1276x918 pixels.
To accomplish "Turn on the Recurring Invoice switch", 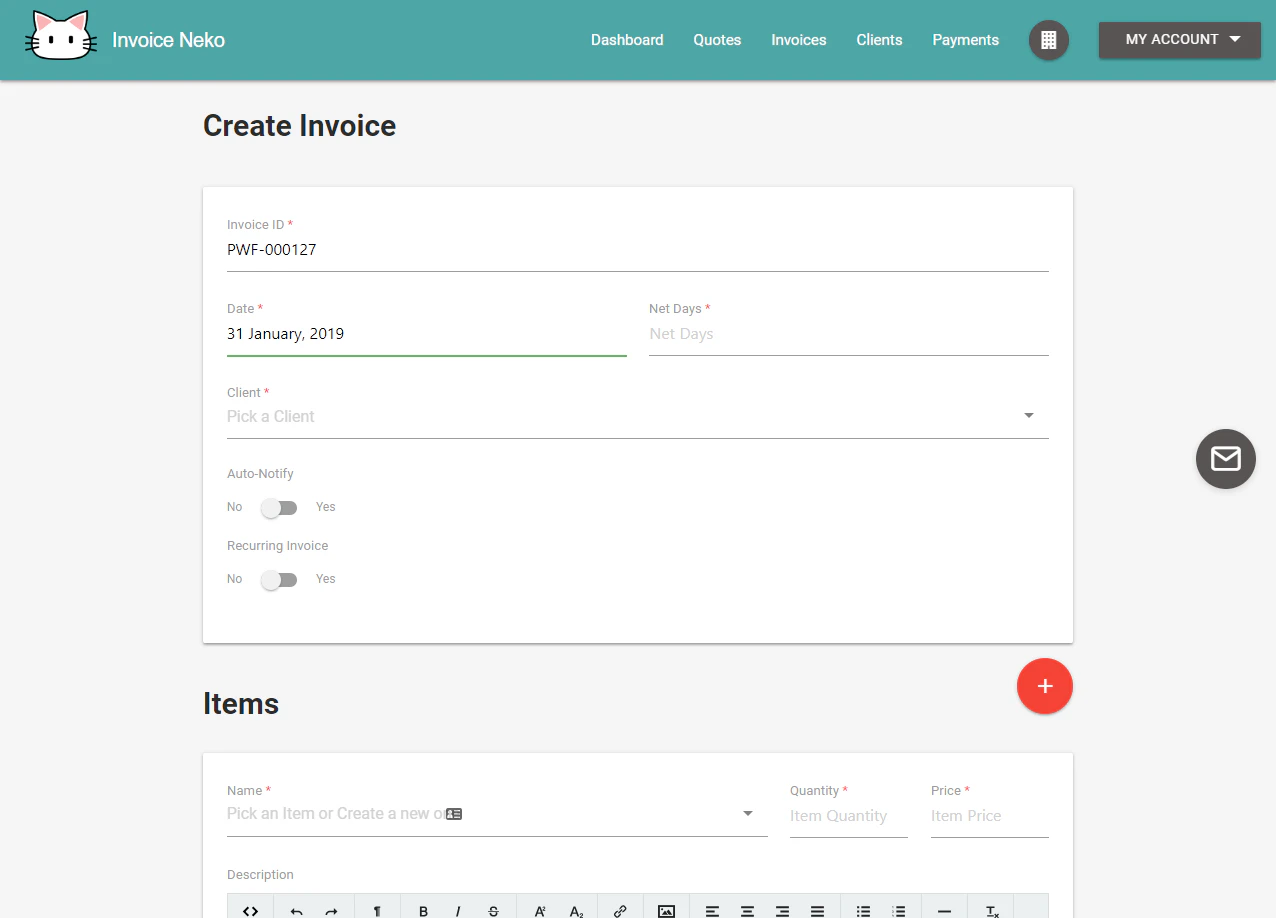I will pos(279,580).
